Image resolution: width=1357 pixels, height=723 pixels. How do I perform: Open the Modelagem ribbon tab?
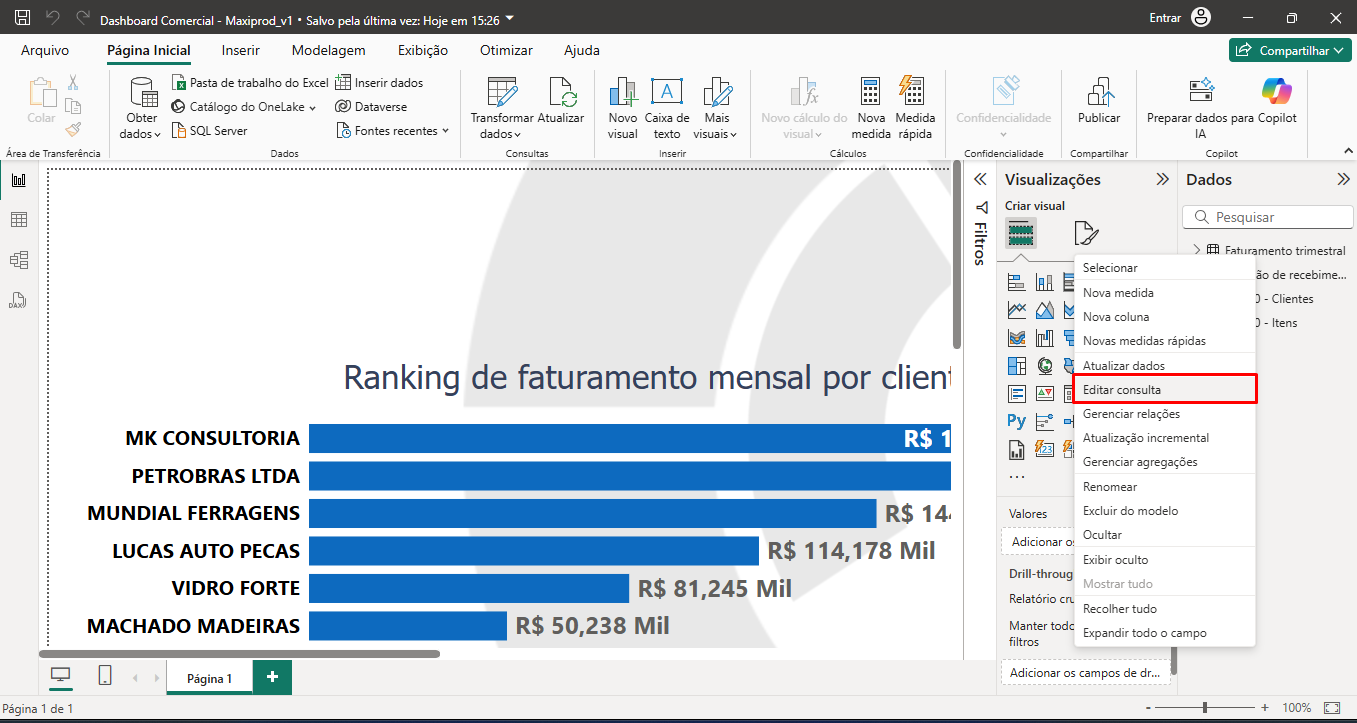(x=328, y=50)
